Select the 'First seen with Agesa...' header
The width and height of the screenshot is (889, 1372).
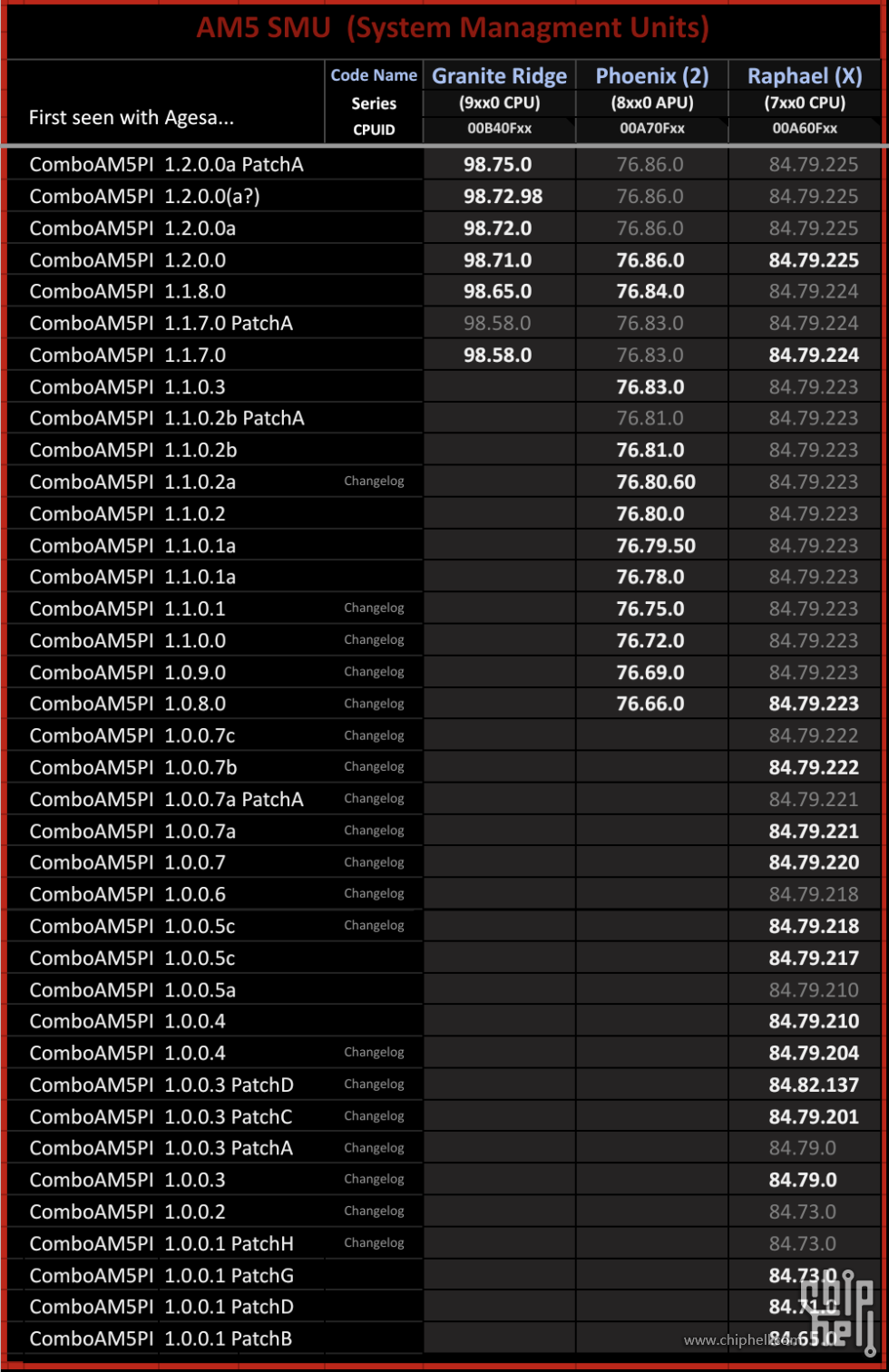[x=132, y=118]
